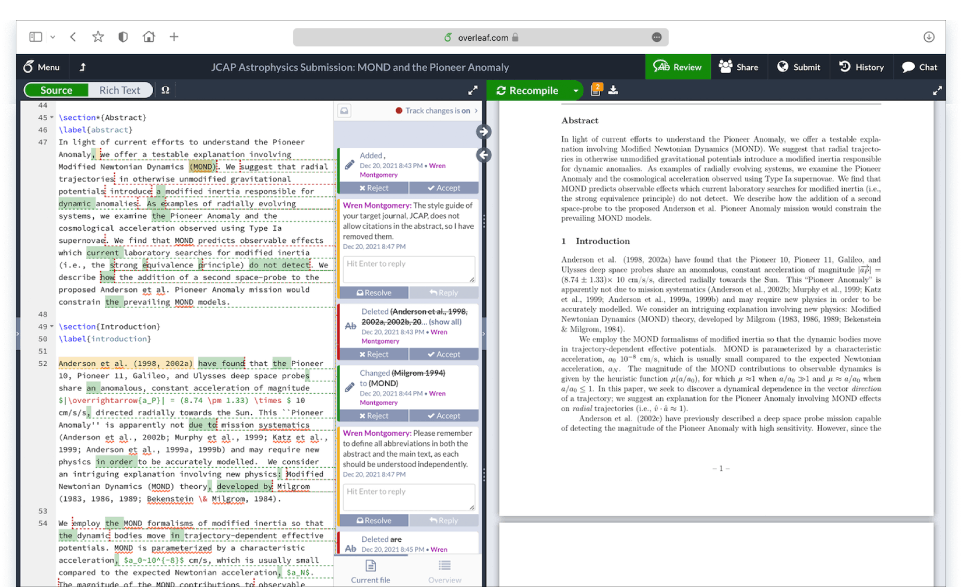The image size is (962, 587).
Task: Click reply field under abbreviations comment
Action: [409, 497]
